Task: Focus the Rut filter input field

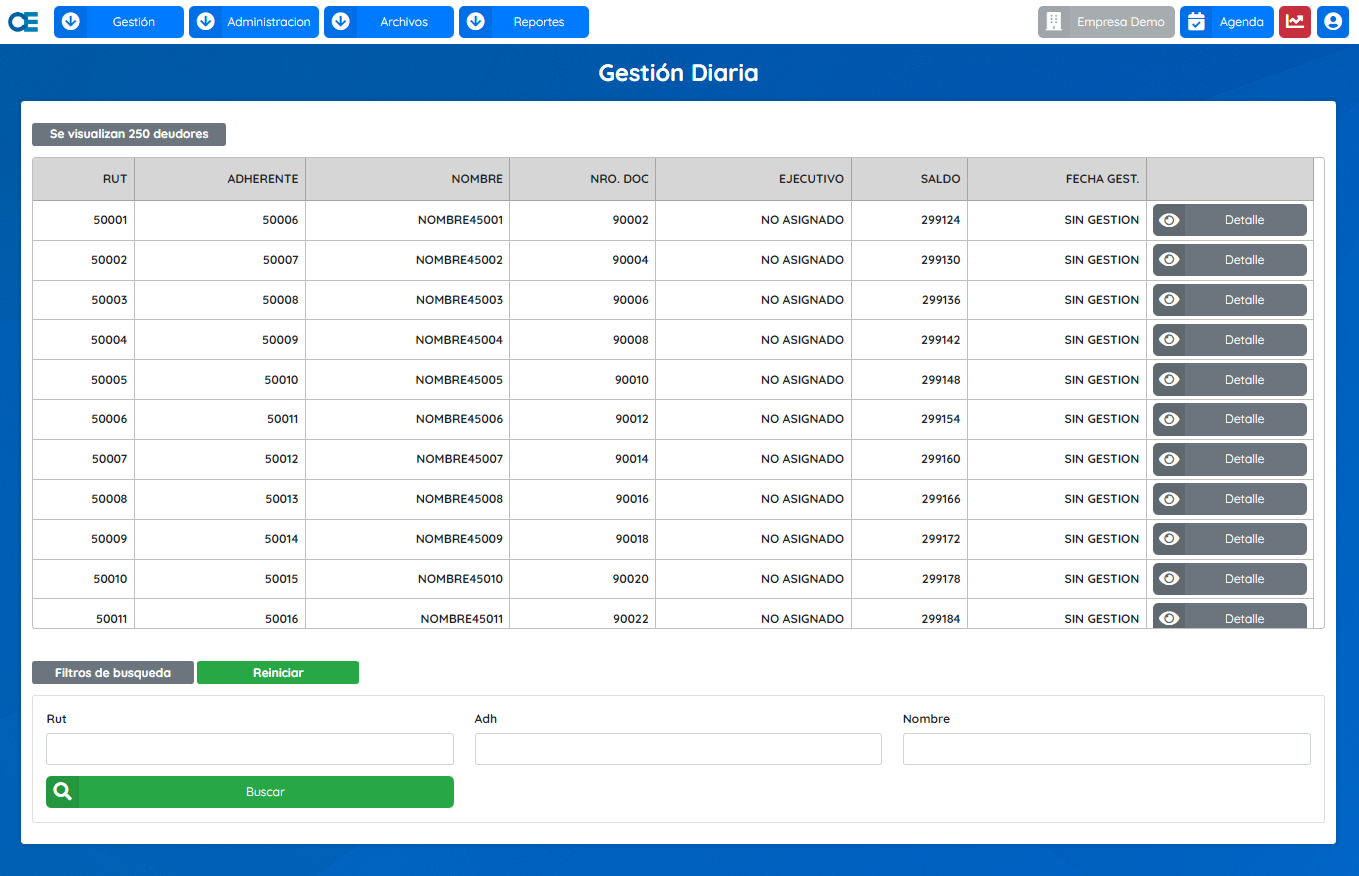Action: tap(250, 749)
